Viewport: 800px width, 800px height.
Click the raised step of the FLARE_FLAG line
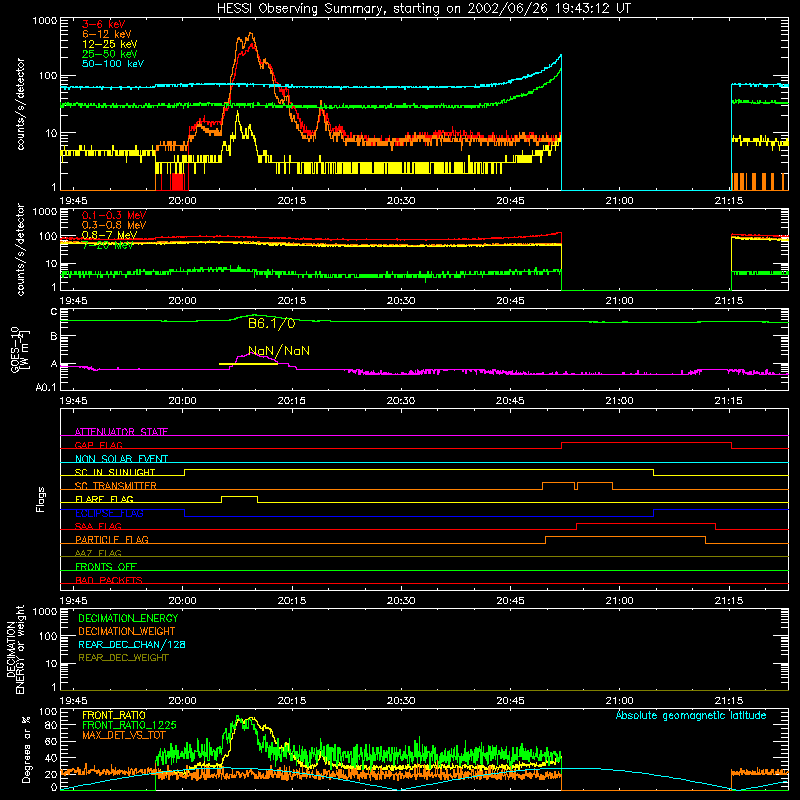tap(239, 496)
